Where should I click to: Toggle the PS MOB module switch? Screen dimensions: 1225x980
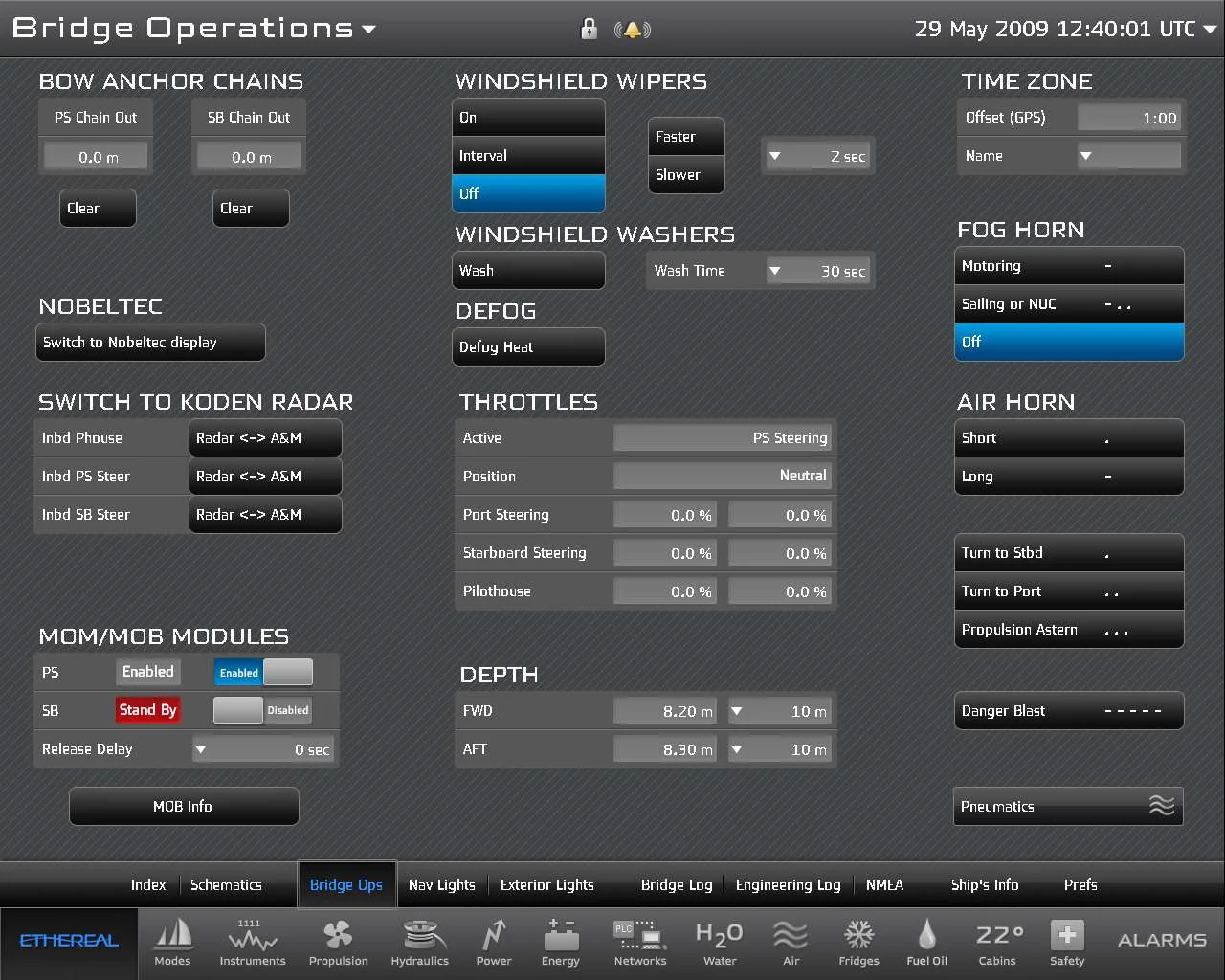point(263,673)
